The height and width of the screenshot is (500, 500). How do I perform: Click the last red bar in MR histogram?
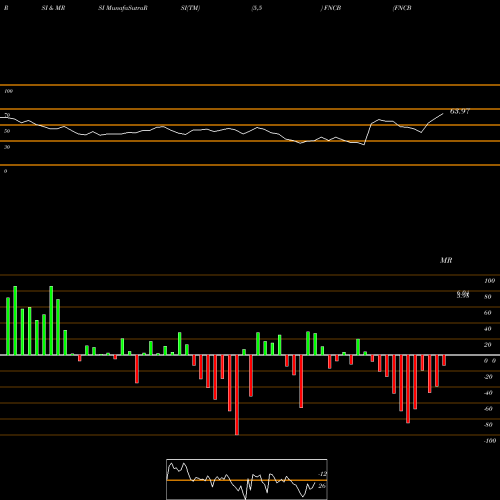pos(444,360)
